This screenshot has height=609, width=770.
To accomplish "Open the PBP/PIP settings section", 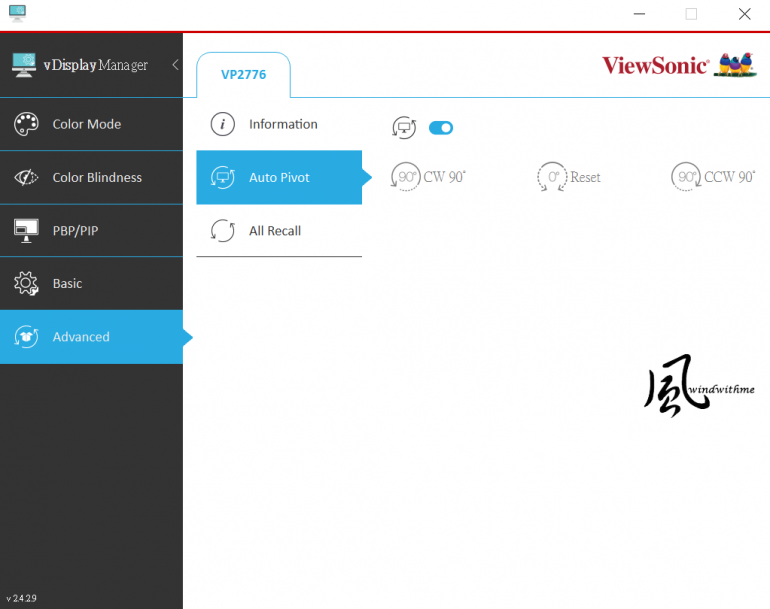I will tap(75, 231).
